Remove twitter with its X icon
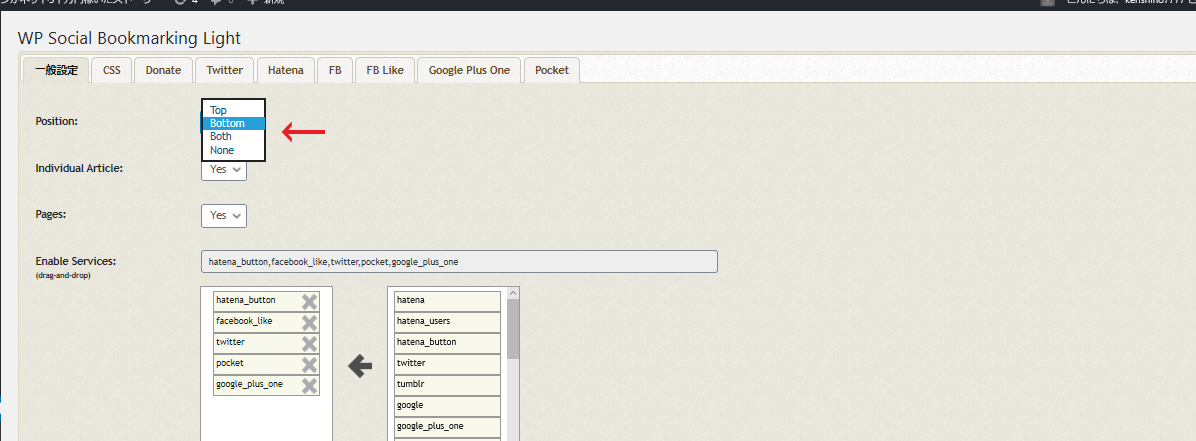 [309, 343]
